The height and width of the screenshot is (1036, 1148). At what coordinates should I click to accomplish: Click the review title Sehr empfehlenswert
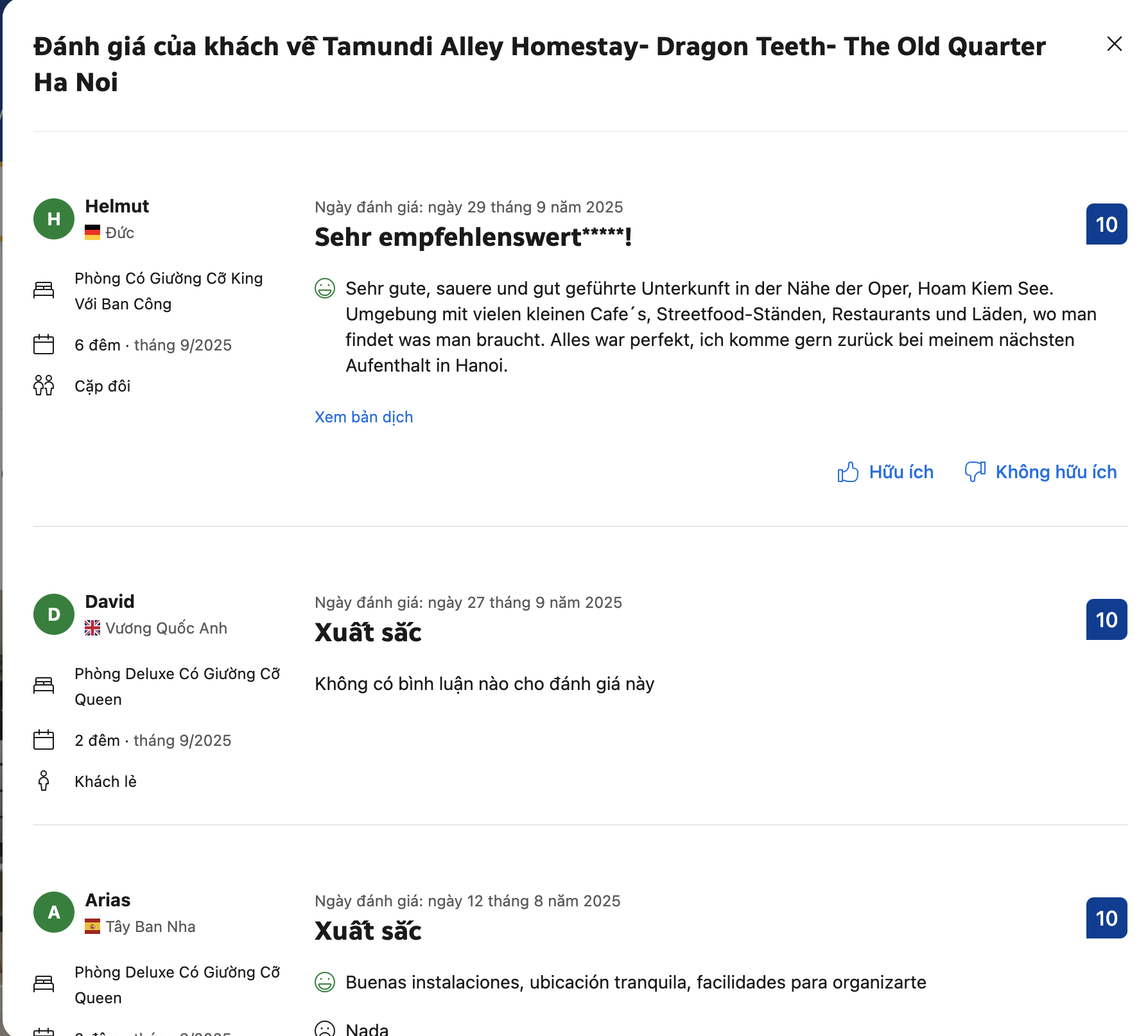coord(473,237)
